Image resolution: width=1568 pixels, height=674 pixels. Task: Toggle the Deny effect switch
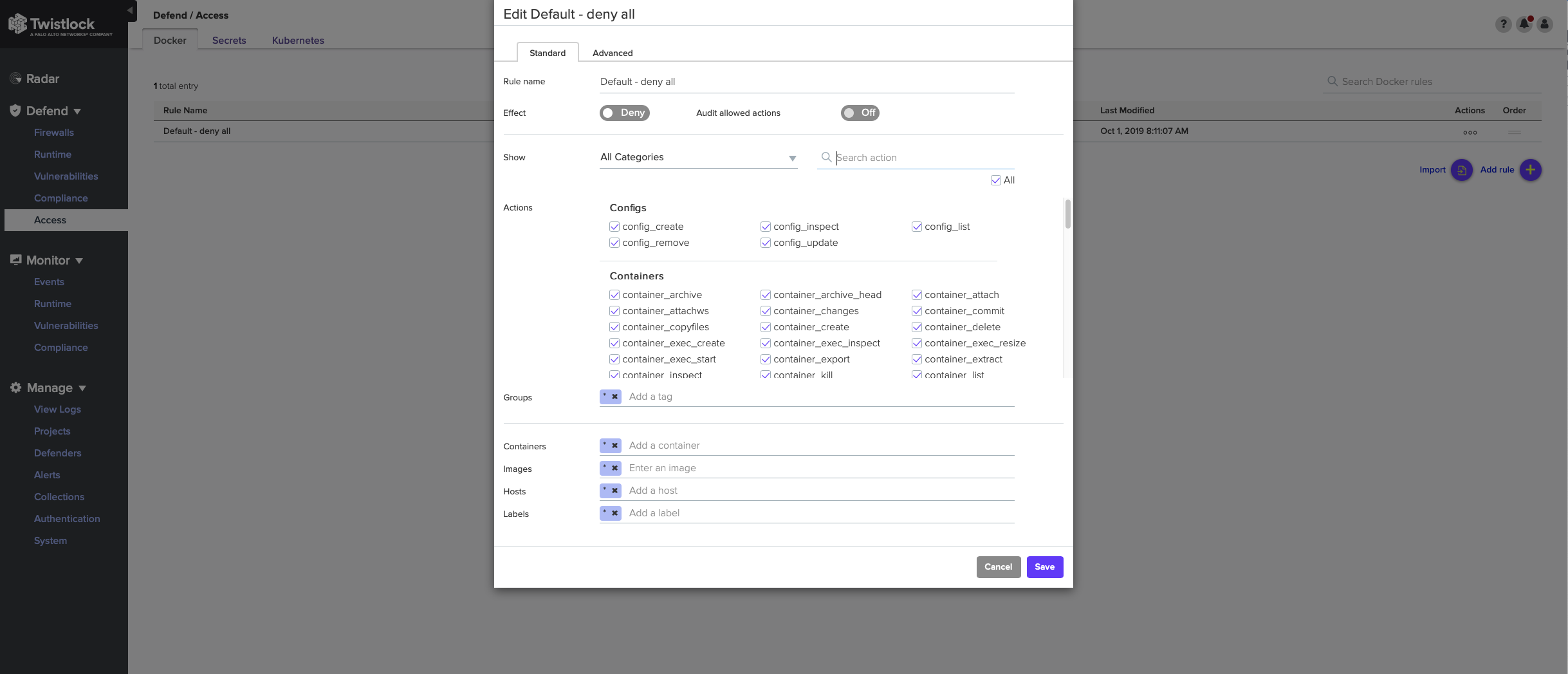[x=624, y=113]
